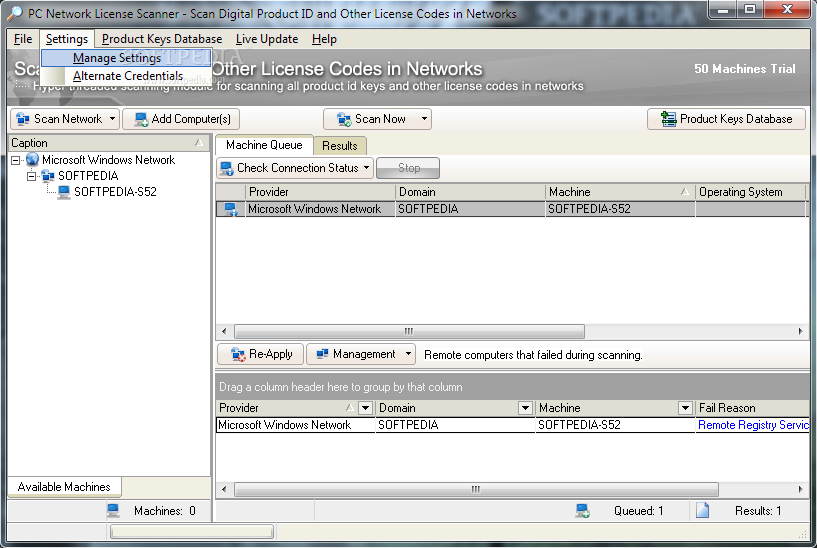Click the failed list scroll right arrow
Image resolution: width=817 pixels, height=548 pixels.
(801, 489)
